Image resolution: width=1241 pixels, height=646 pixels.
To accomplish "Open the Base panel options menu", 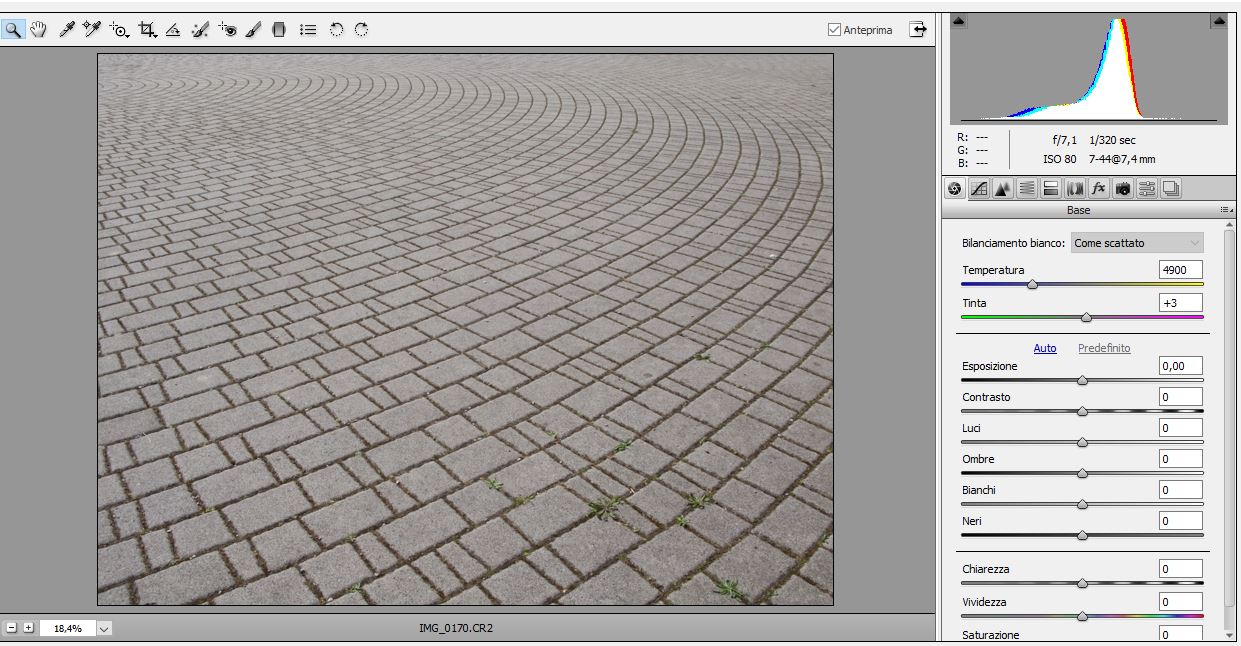I will point(1225,210).
